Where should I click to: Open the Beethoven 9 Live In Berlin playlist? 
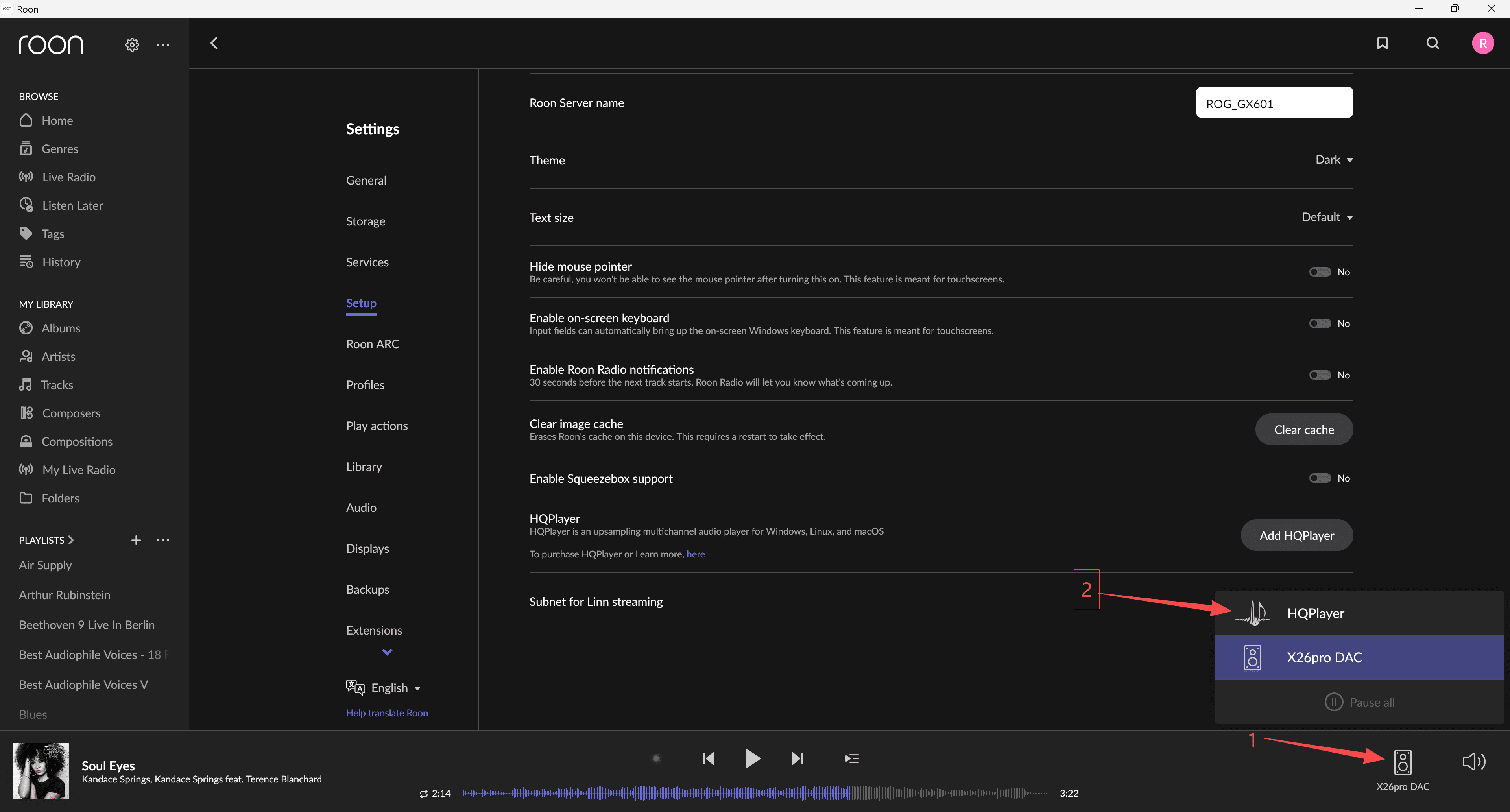click(87, 625)
